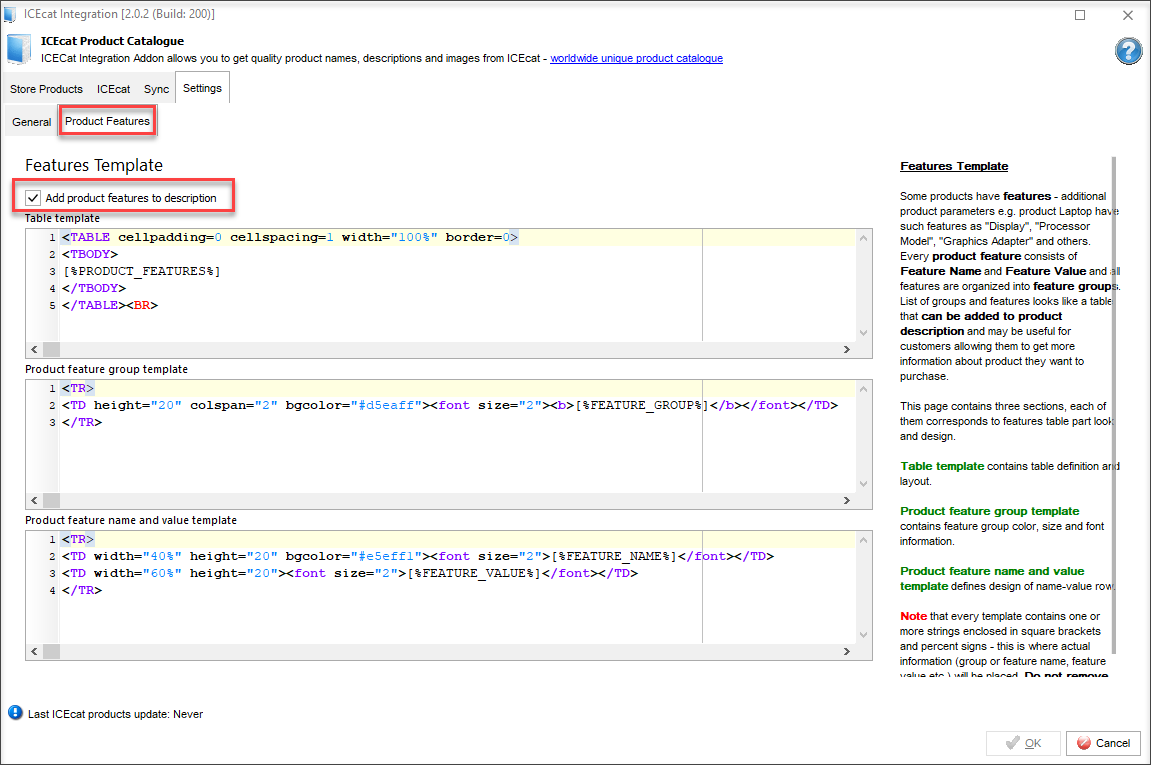Click scroll-up arrow of feature group template editor
This screenshot has width=1151, height=765.
863,389
